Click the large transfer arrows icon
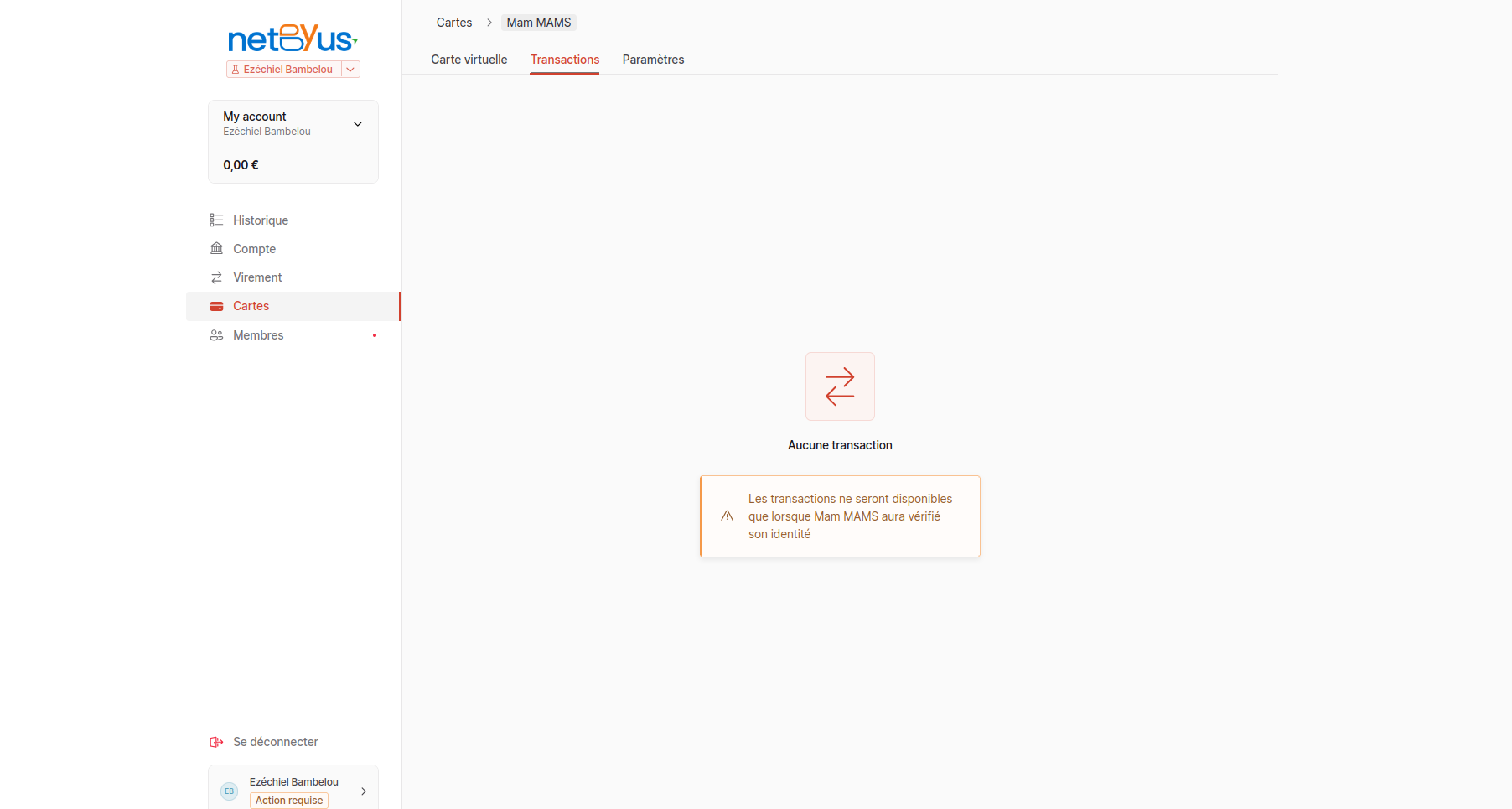 pyautogui.click(x=840, y=386)
